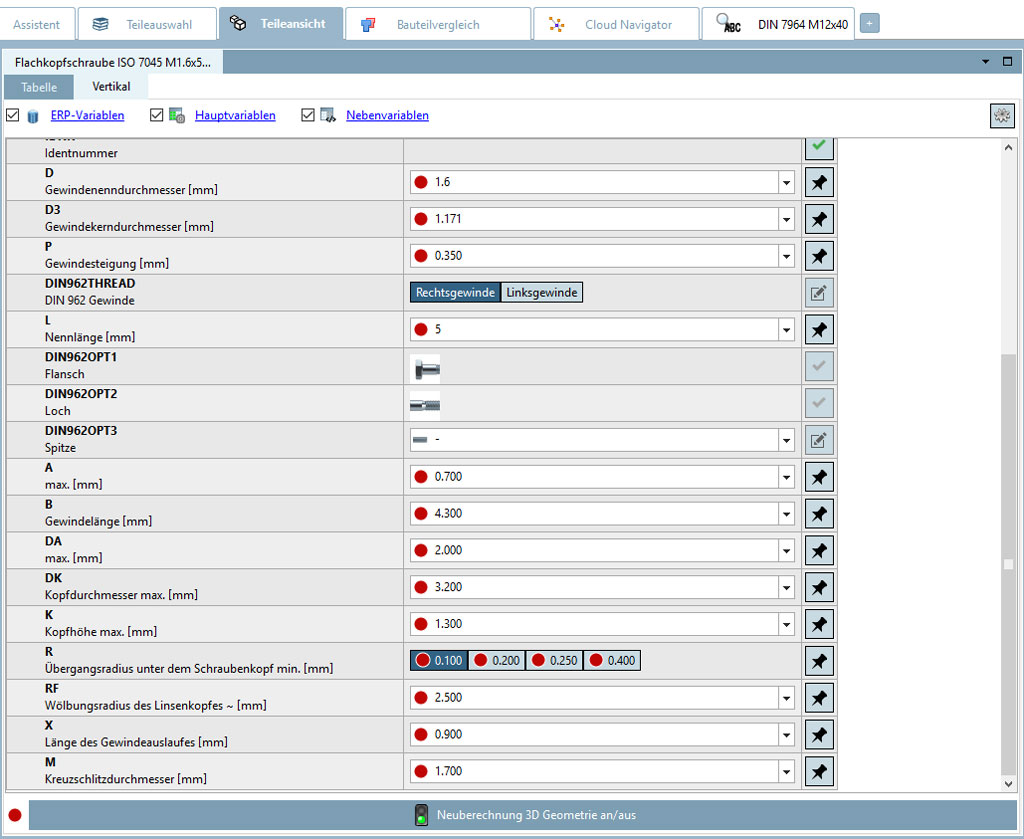Expand the B Gewindelänge value list
This screenshot has width=1024, height=839.
point(787,513)
